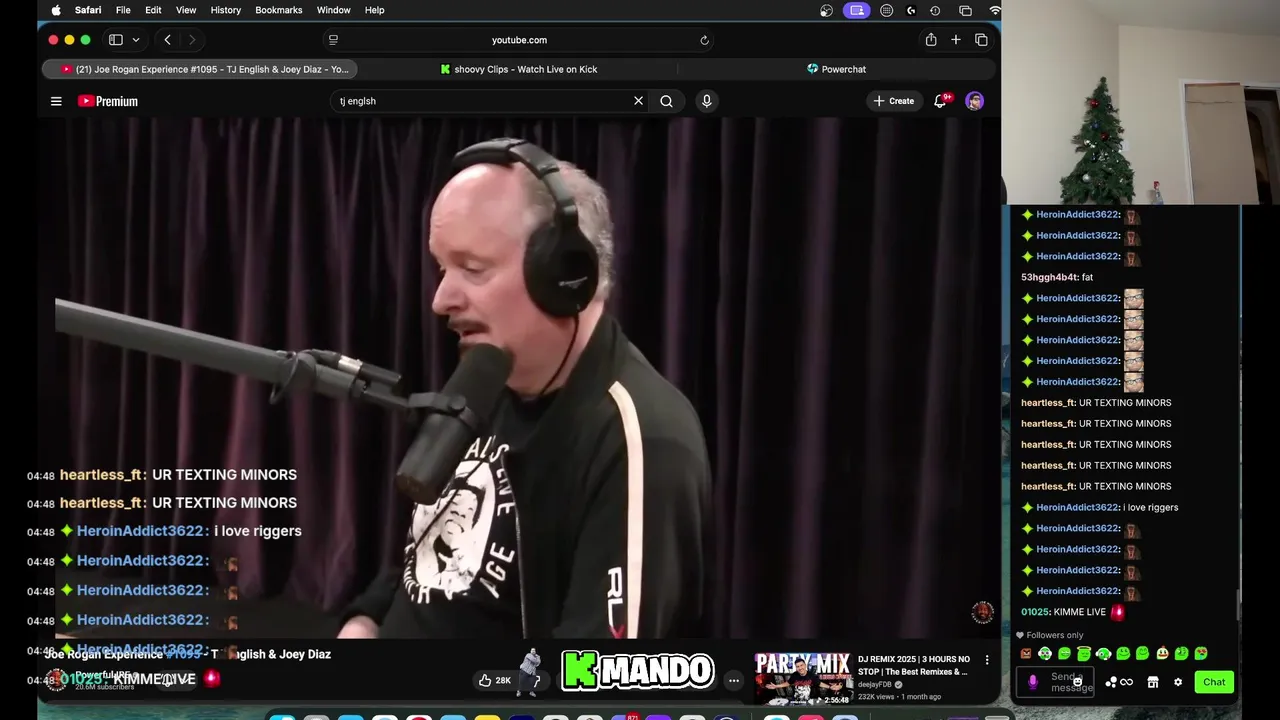This screenshot has width=1280, height=720.
Task: Submit search with the magnifier button
Action: coord(666,101)
